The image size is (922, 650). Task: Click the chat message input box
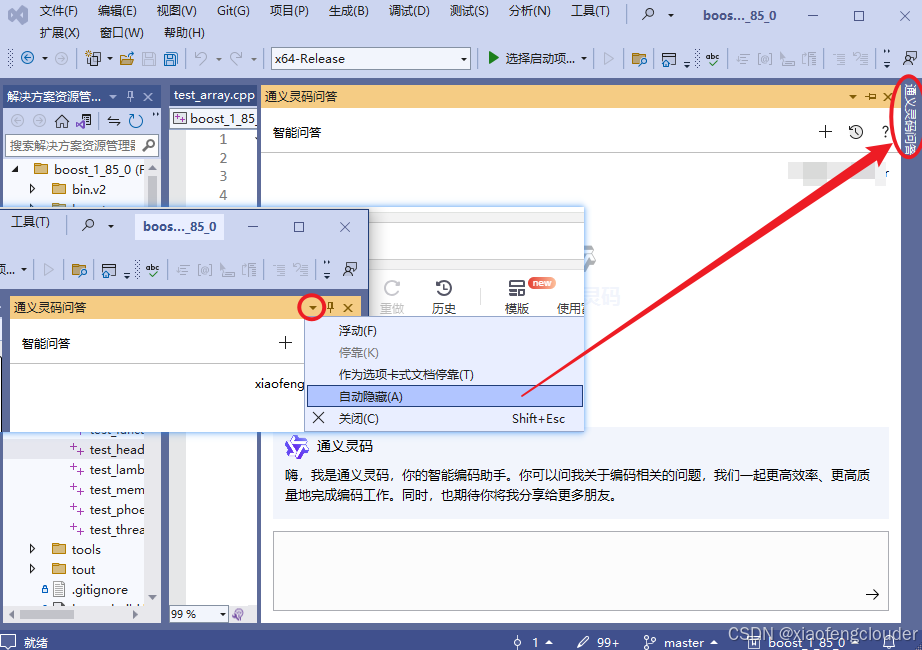click(x=580, y=571)
